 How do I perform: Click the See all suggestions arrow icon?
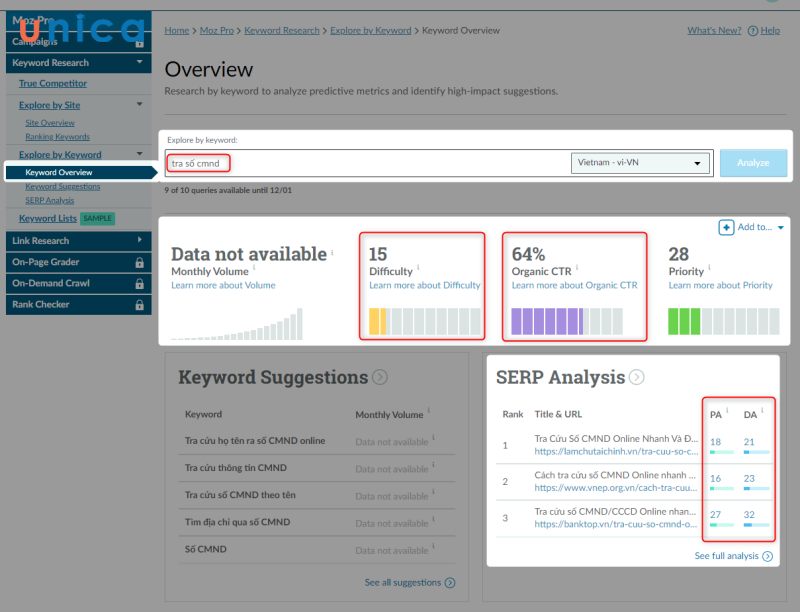tap(450, 582)
